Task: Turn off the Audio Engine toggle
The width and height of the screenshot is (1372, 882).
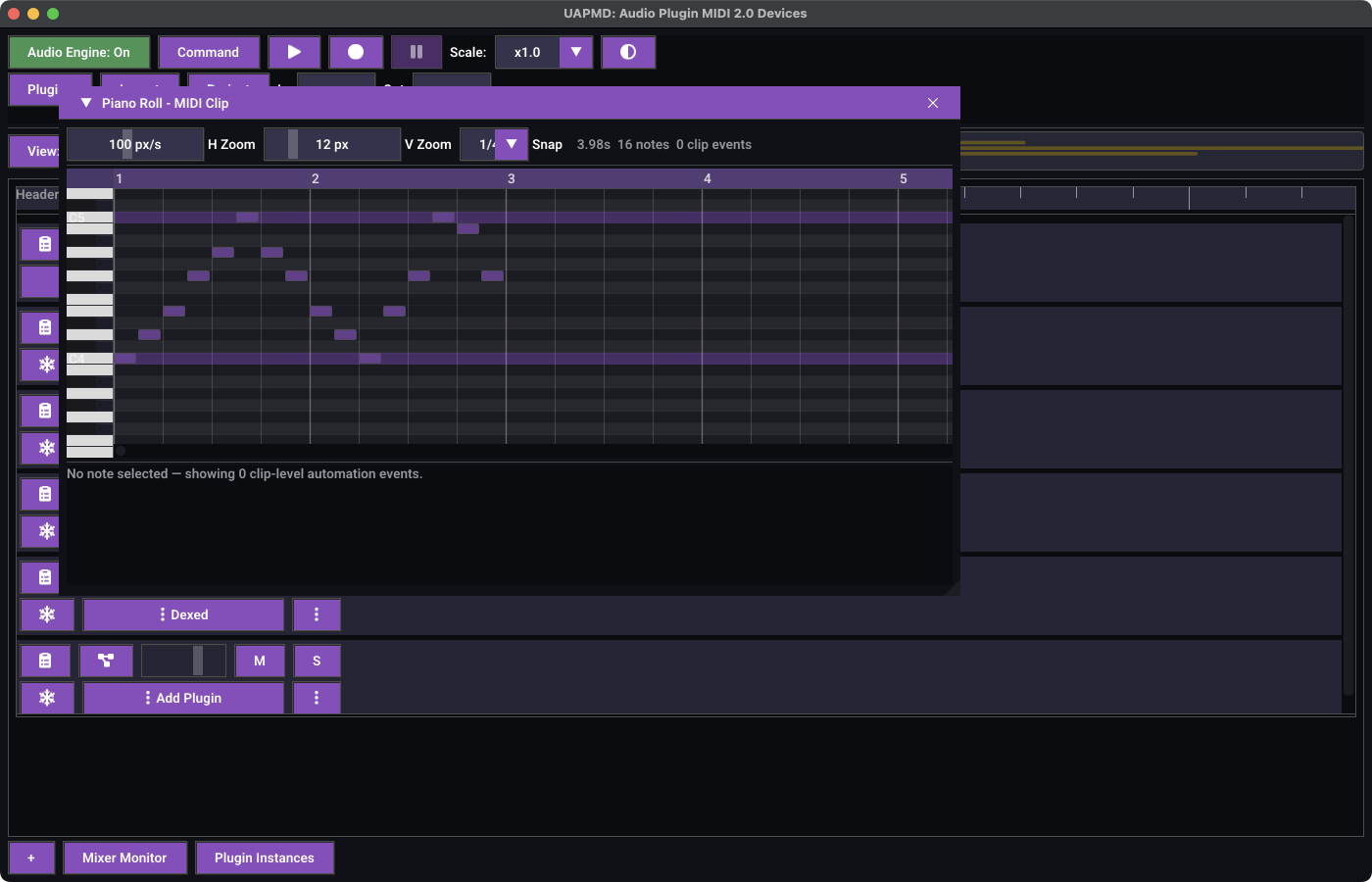Action: 78,52
